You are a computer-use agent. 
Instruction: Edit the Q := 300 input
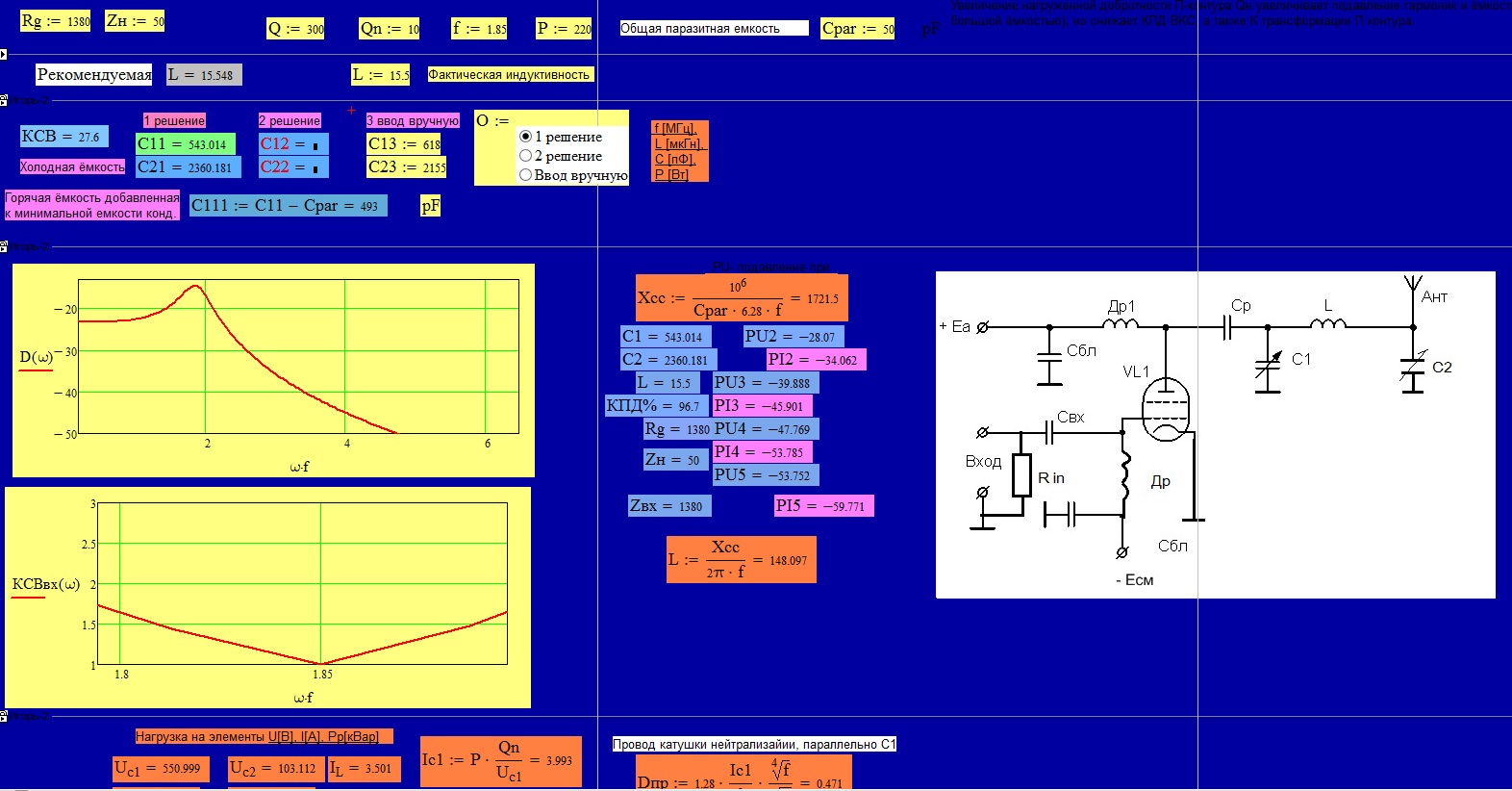pos(295,29)
